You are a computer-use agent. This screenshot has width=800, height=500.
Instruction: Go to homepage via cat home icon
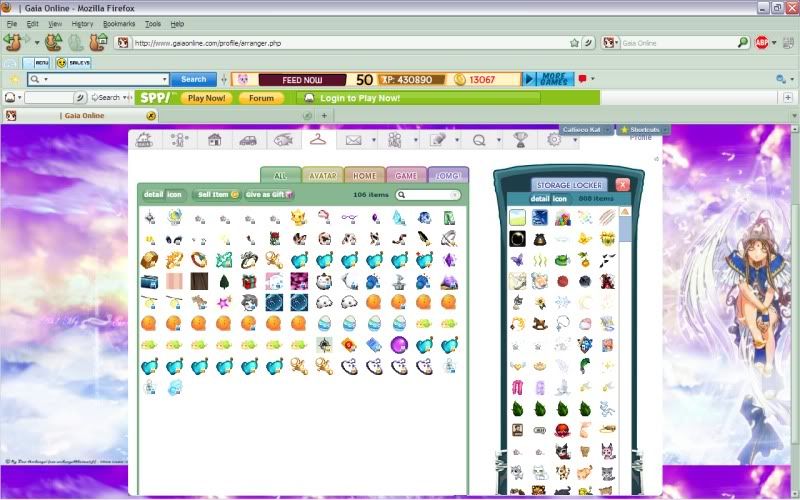coord(98,42)
